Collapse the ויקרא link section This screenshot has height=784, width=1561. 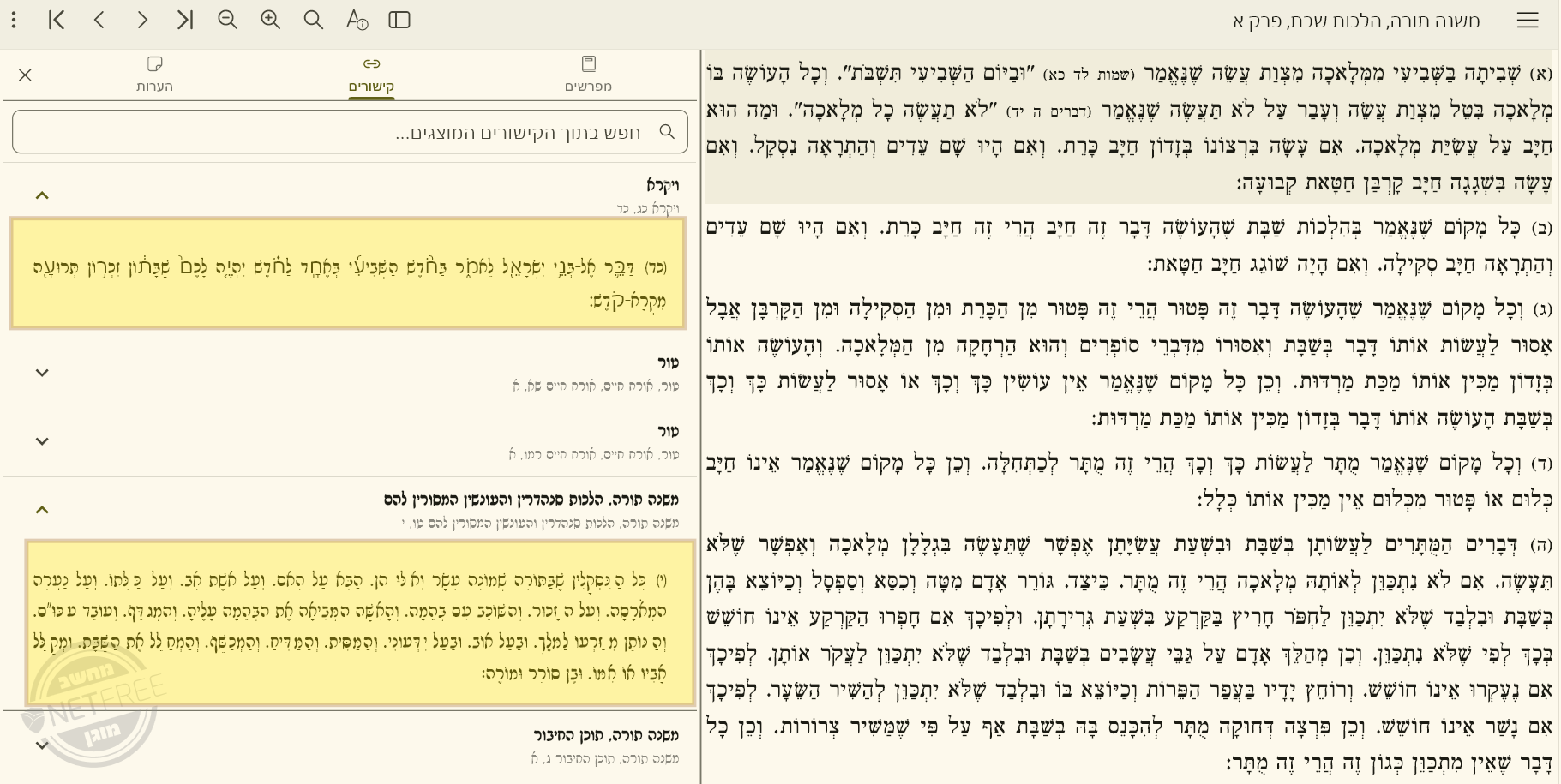click(42, 195)
